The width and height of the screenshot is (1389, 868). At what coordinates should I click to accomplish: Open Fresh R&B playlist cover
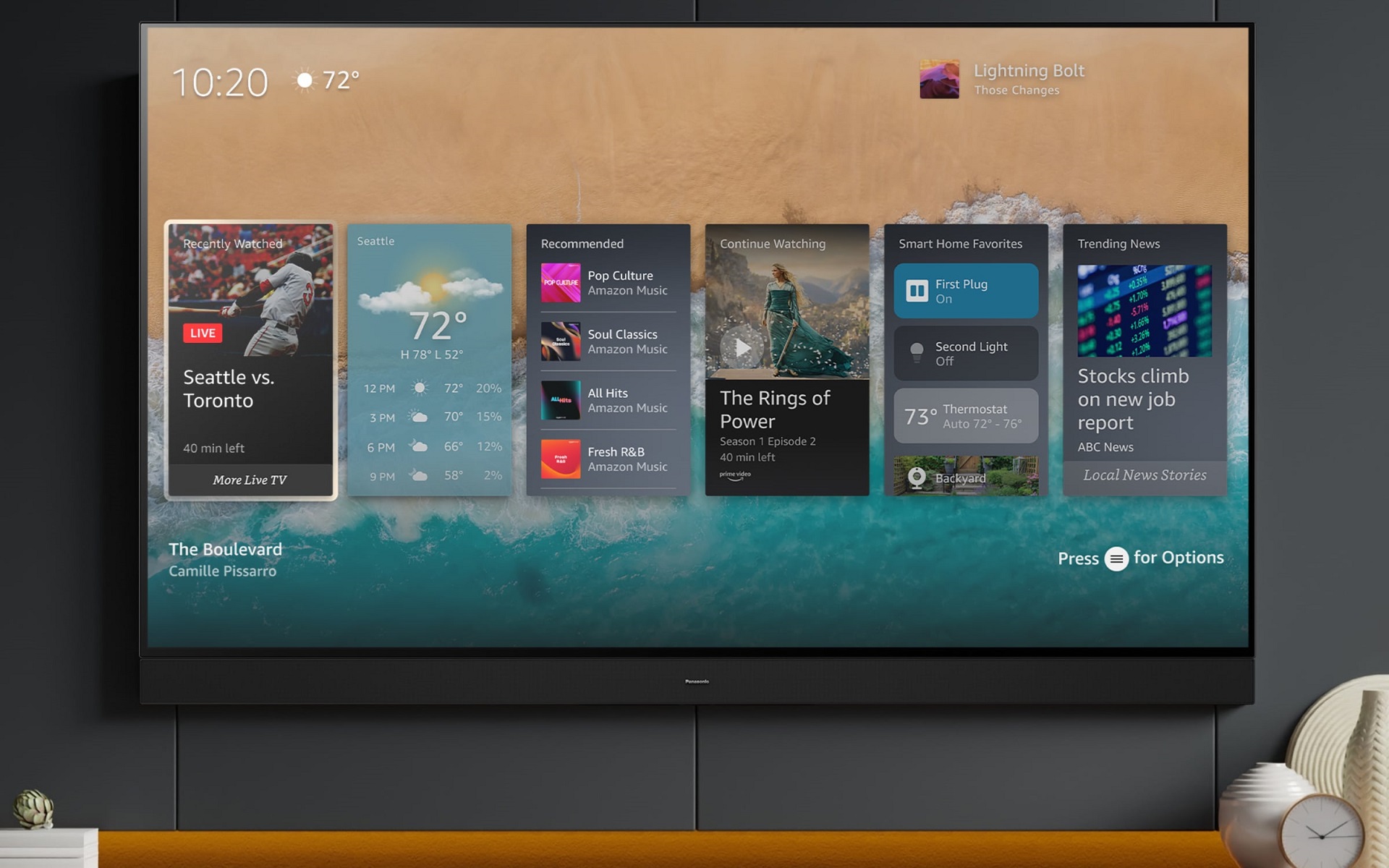pos(561,459)
